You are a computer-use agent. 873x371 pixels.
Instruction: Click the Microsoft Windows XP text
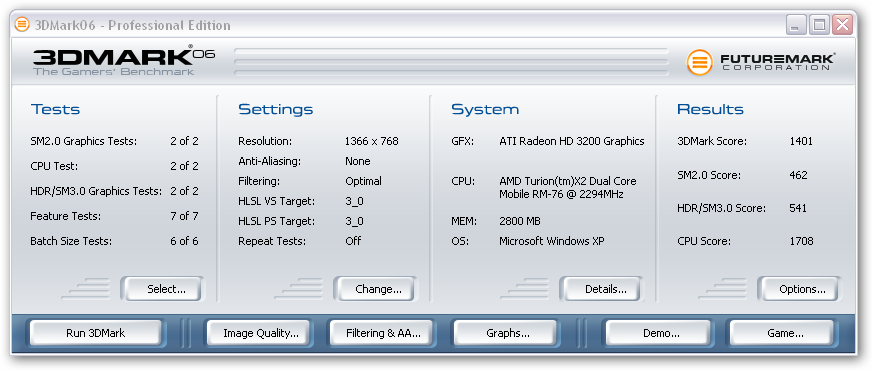552,241
